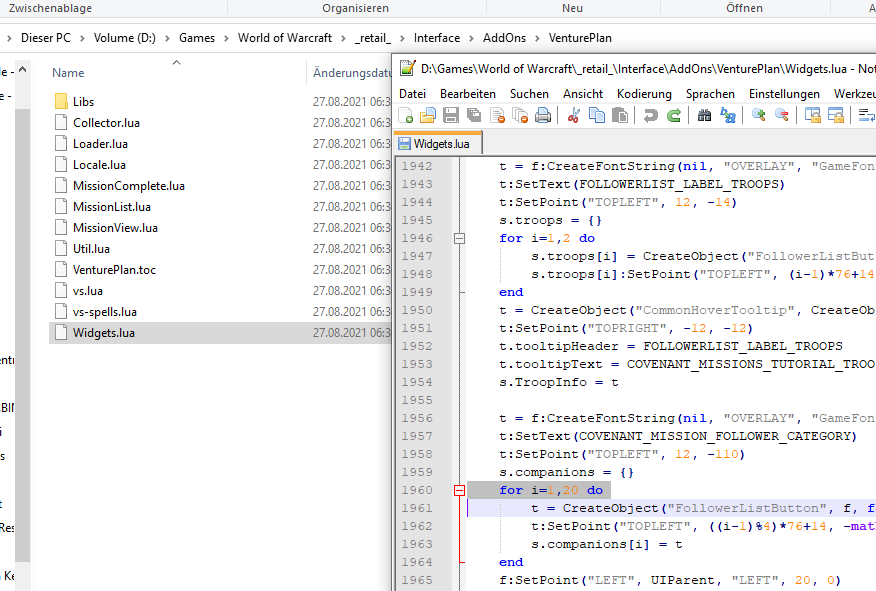Click the Find and Replace icon
Image resolution: width=876 pixels, height=591 pixels.
click(729, 116)
